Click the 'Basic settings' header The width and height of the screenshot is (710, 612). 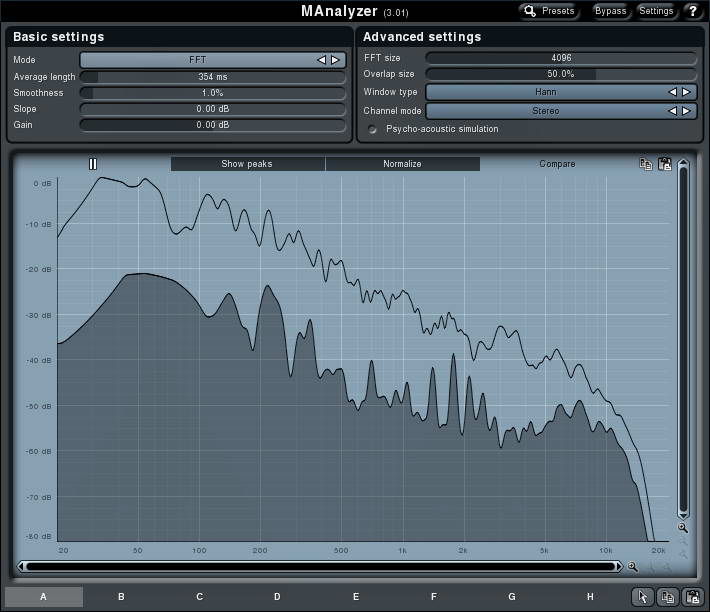(x=58, y=37)
